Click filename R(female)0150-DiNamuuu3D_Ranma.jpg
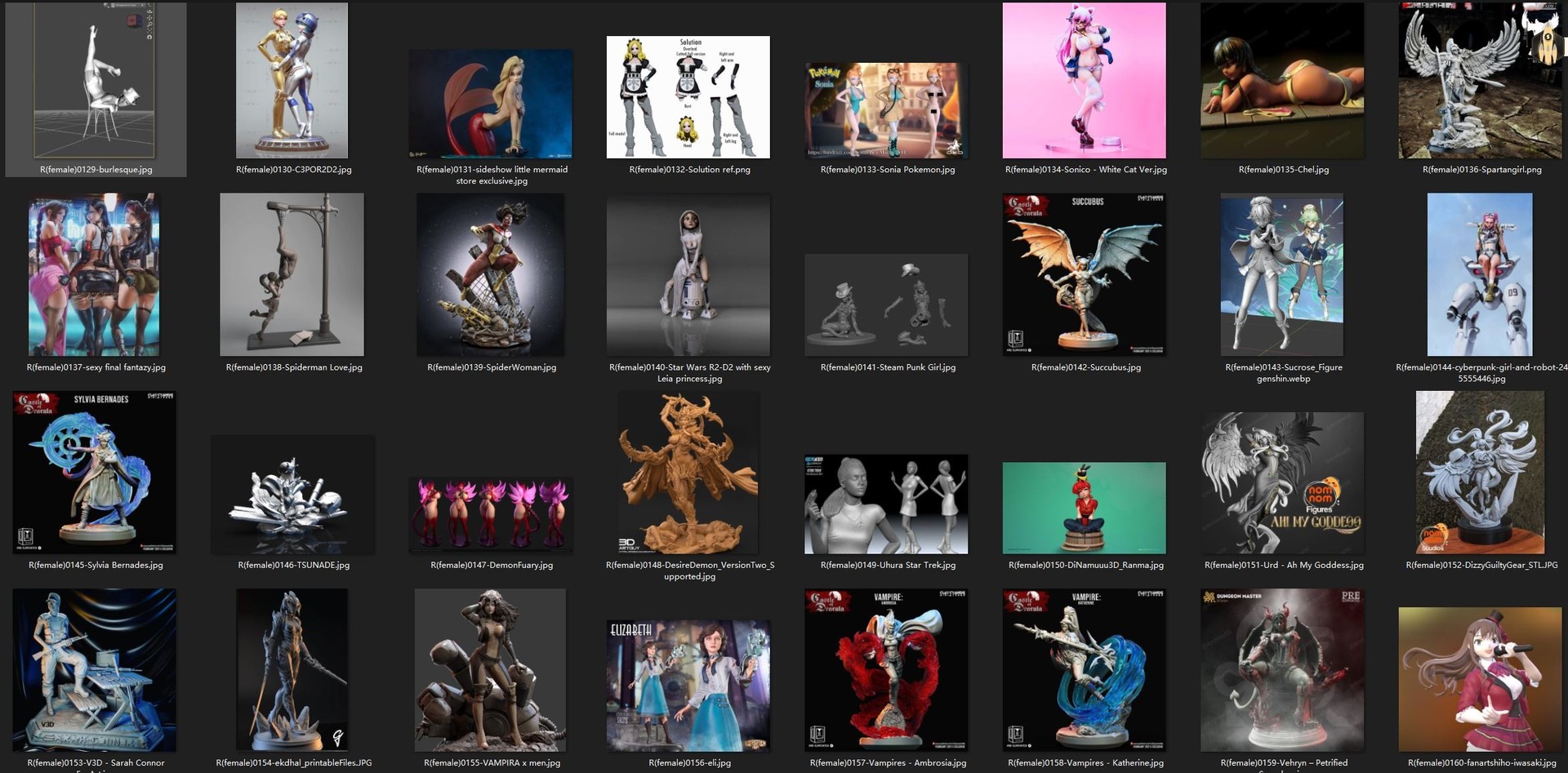 tap(1086, 565)
